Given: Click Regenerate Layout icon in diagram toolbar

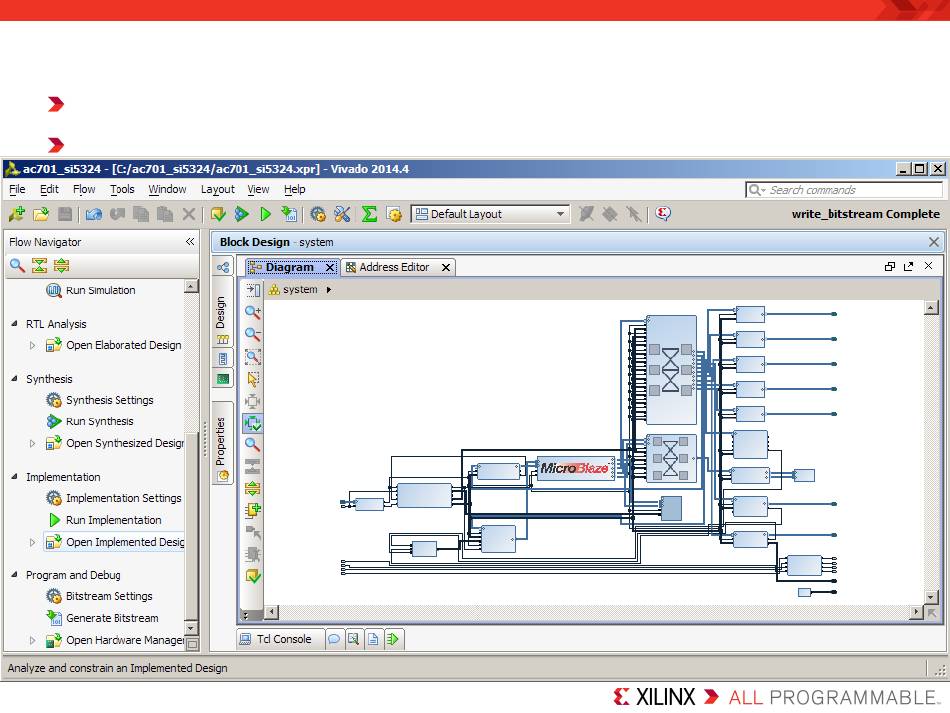Looking at the screenshot, I should pyautogui.click(x=253, y=423).
